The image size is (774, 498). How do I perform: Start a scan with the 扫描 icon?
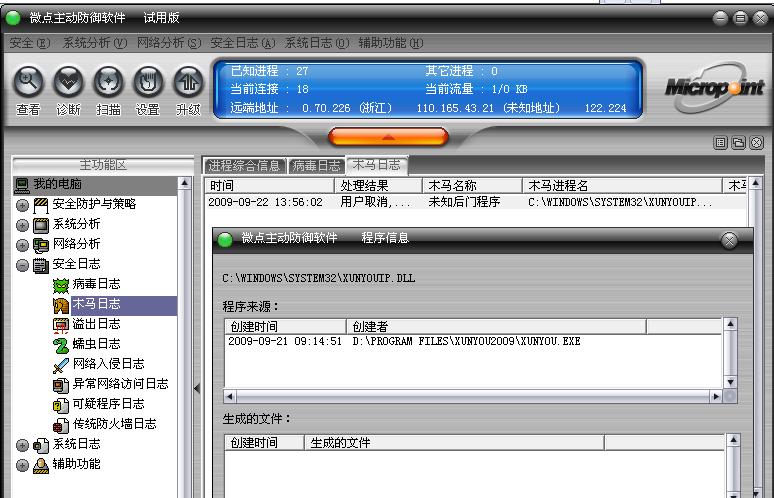(108, 82)
